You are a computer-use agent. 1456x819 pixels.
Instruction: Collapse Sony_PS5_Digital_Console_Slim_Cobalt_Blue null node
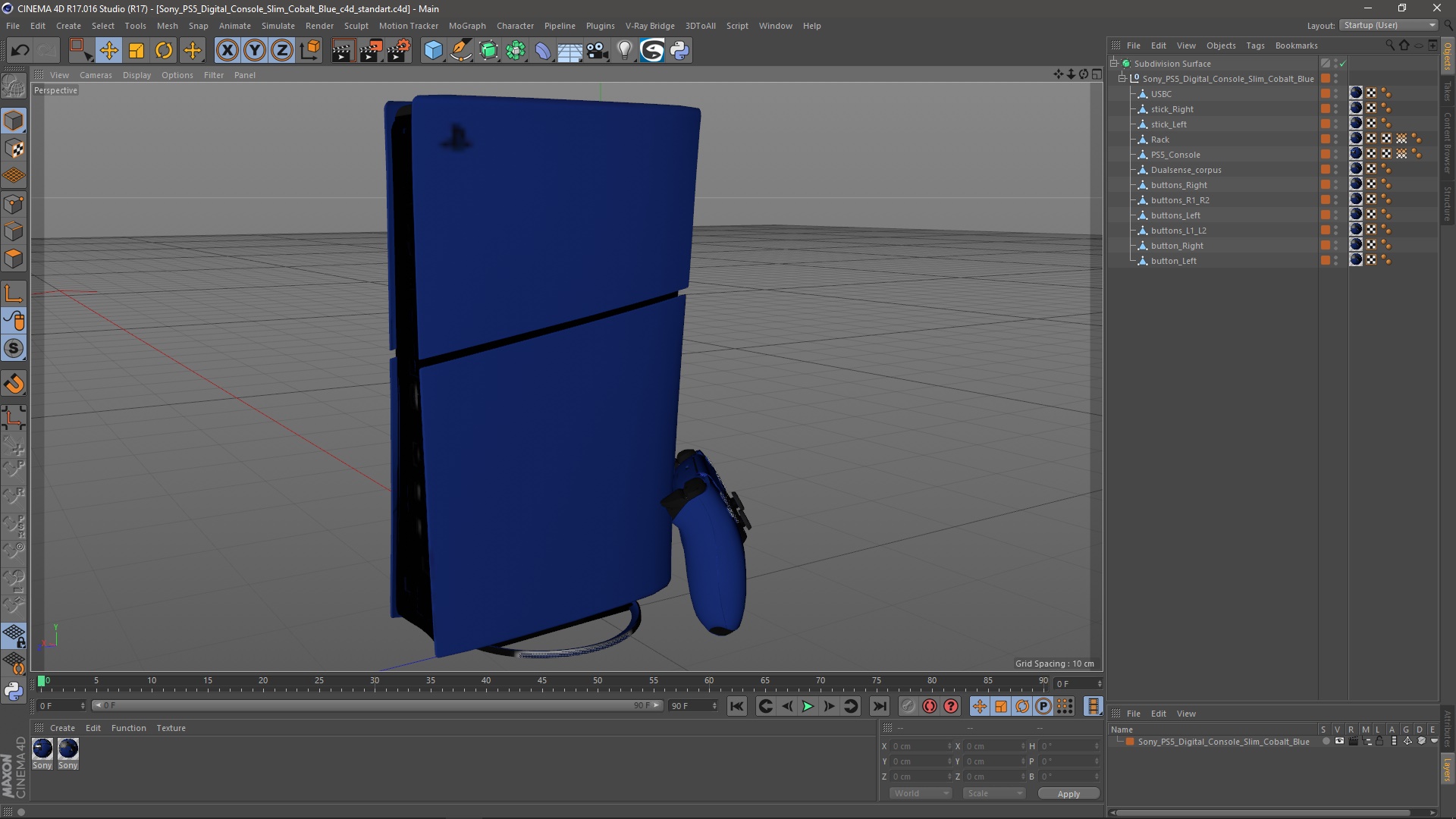[x=1122, y=79]
